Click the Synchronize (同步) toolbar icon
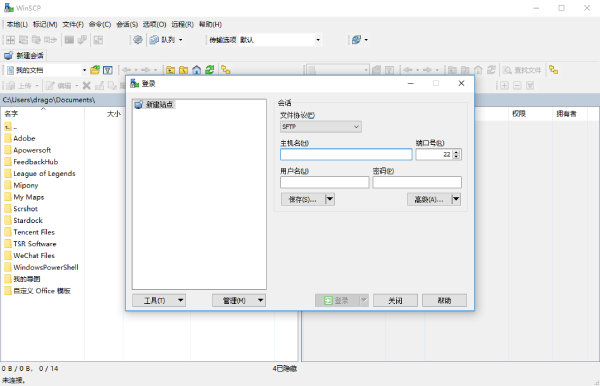 50,40
